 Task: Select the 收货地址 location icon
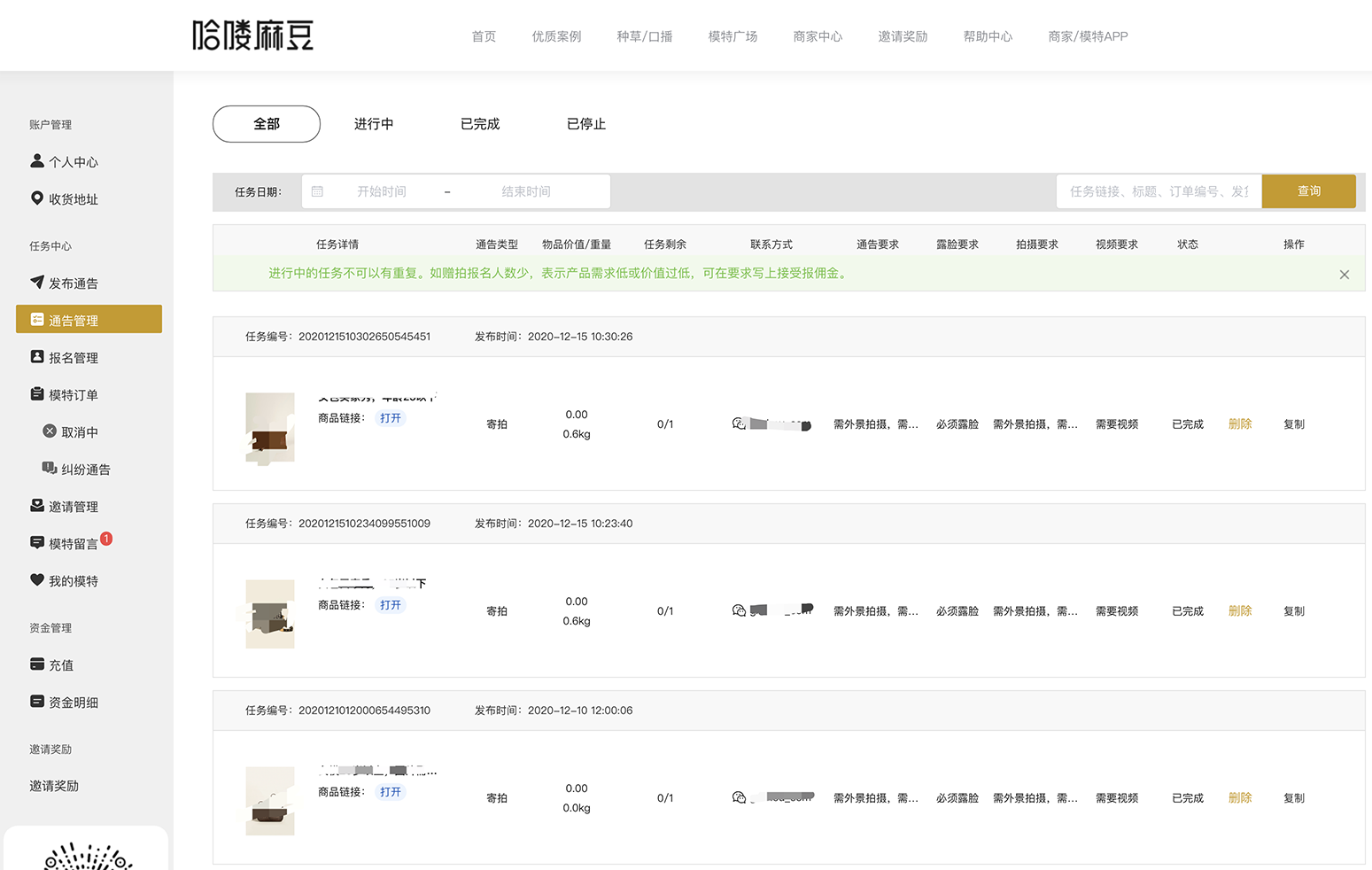pyautogui.click(x=36, y=198)
